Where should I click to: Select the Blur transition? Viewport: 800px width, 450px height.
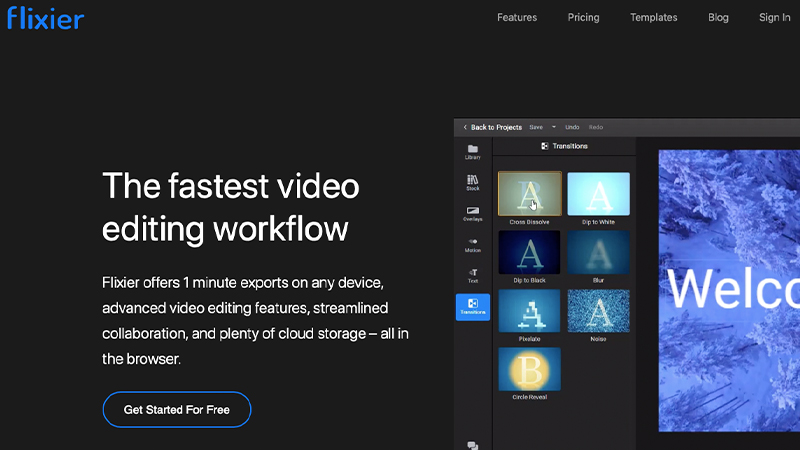click(x=598, y=253)
